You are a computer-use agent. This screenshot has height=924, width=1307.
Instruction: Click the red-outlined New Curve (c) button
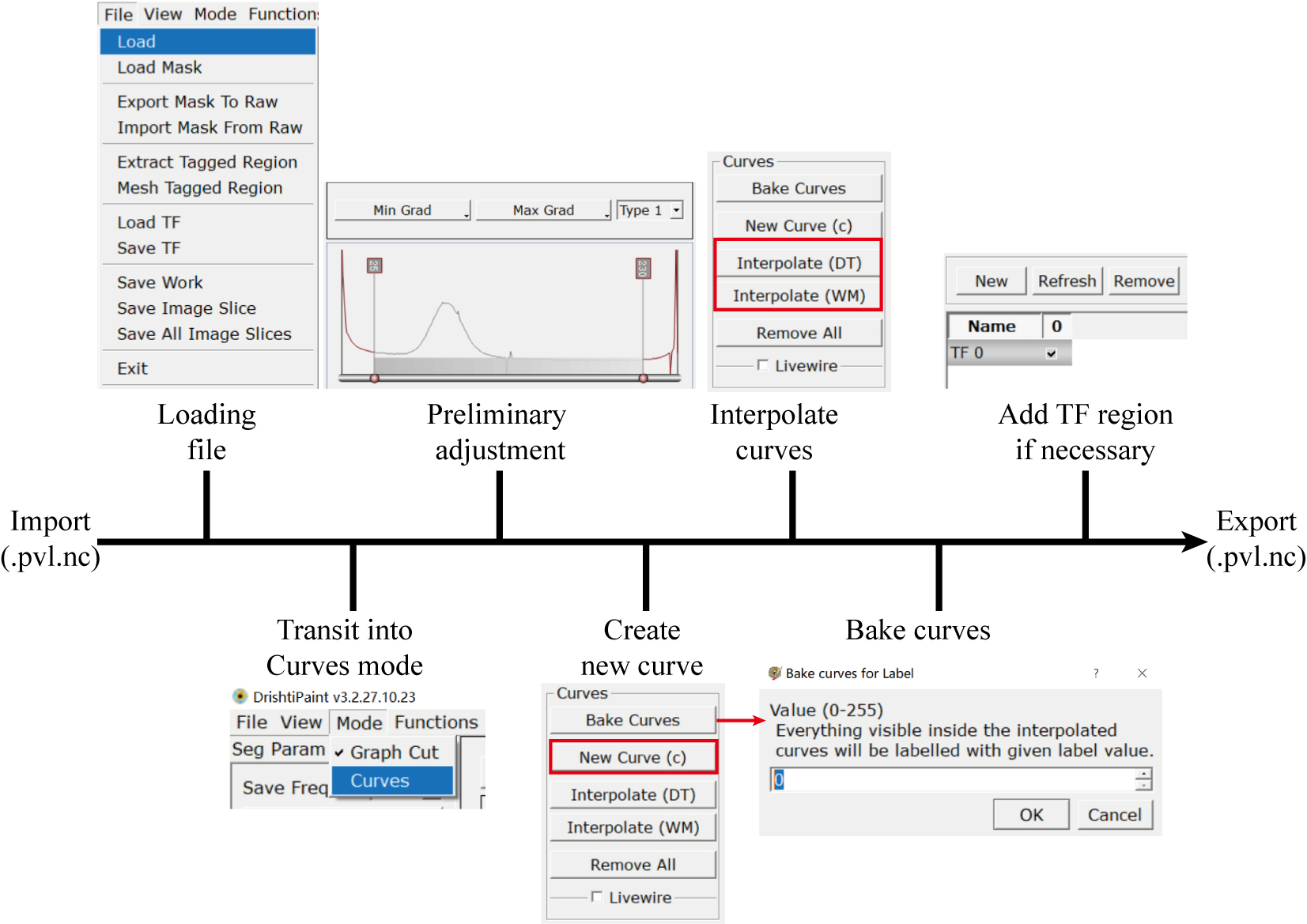(x=633, y=757)
